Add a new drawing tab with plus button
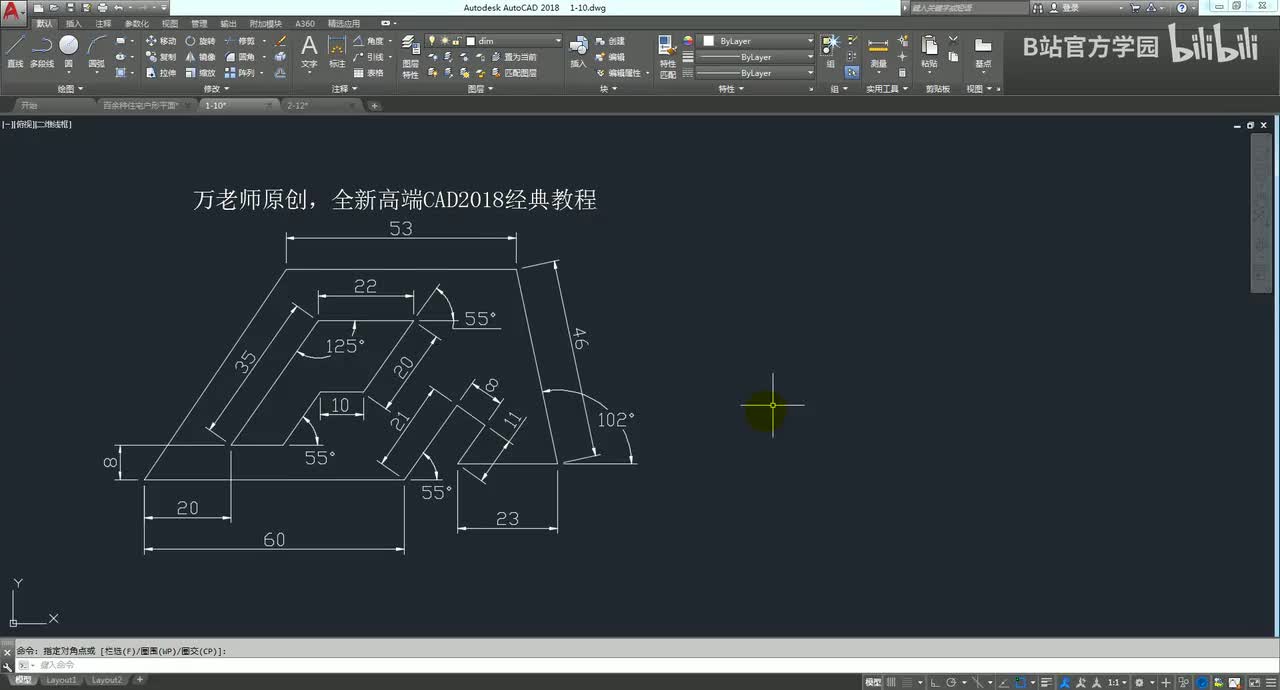1280x690 pixels. pos(375,105)
